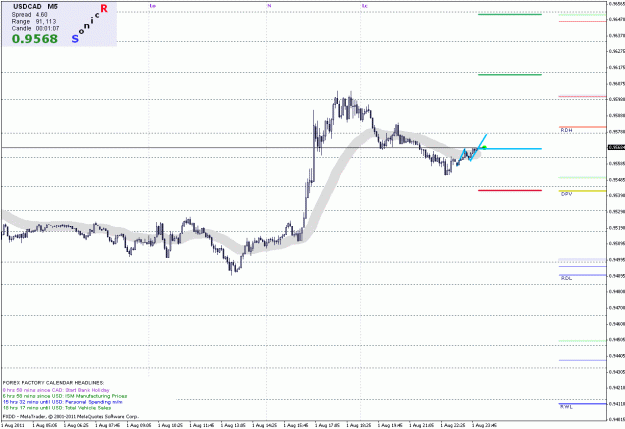Image resolution: width=625 pixels, height=429 pixels.
Task: Click the DPV level label
Action: tap(566, 194)
